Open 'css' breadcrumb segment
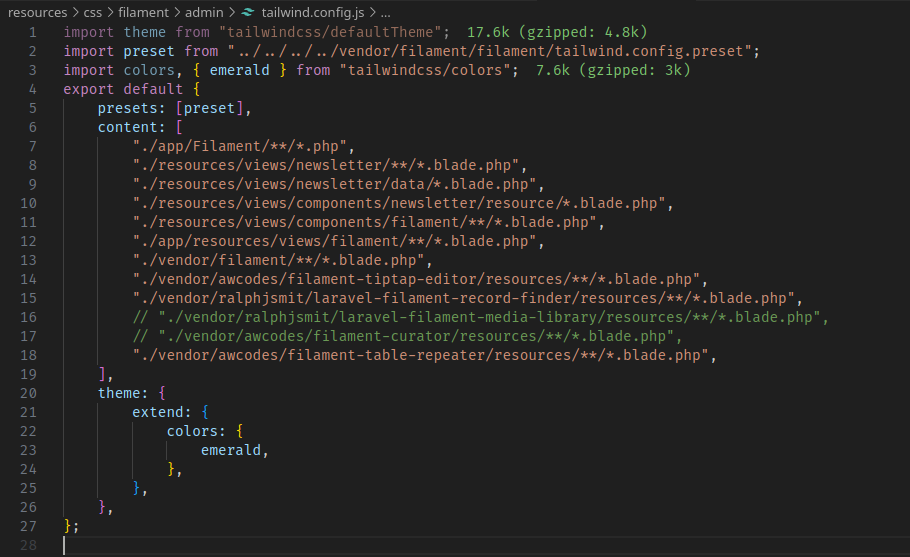 tap(92, 12)
